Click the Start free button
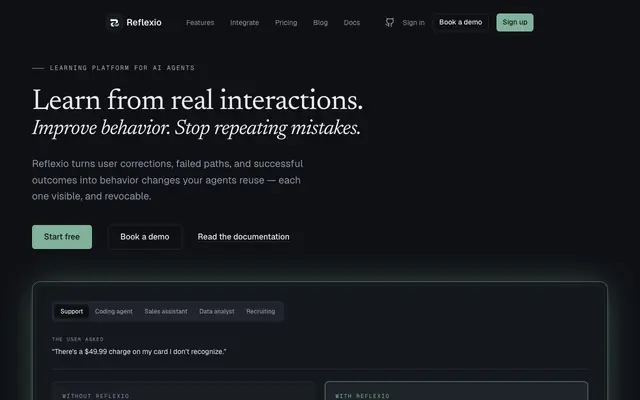The height and width of the screenshot is (400, 640). [x=62, y=237]
